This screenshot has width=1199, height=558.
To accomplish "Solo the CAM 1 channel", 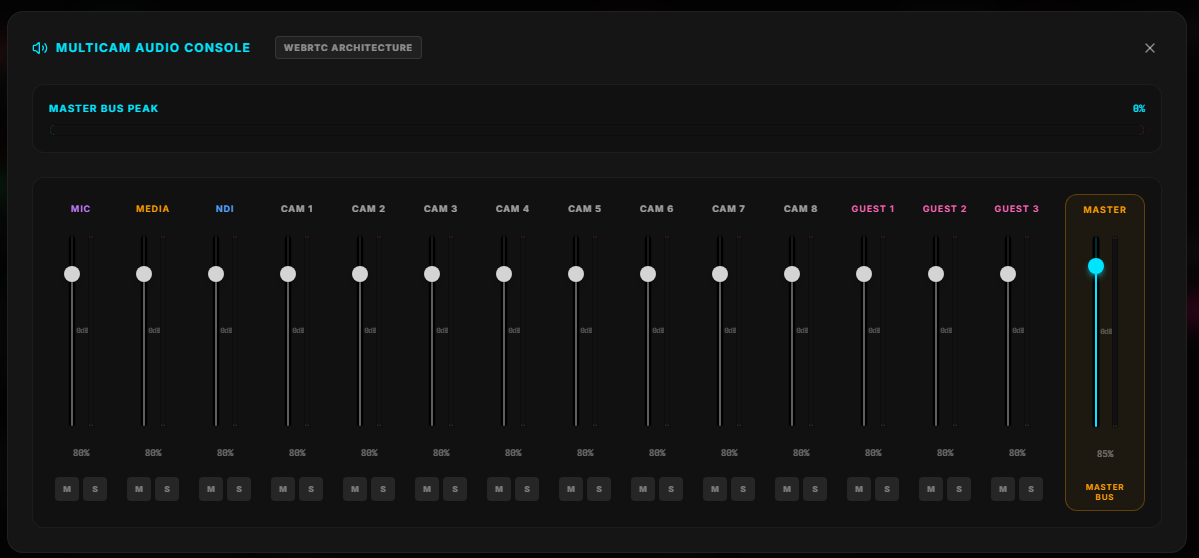I will pos(311,489).
